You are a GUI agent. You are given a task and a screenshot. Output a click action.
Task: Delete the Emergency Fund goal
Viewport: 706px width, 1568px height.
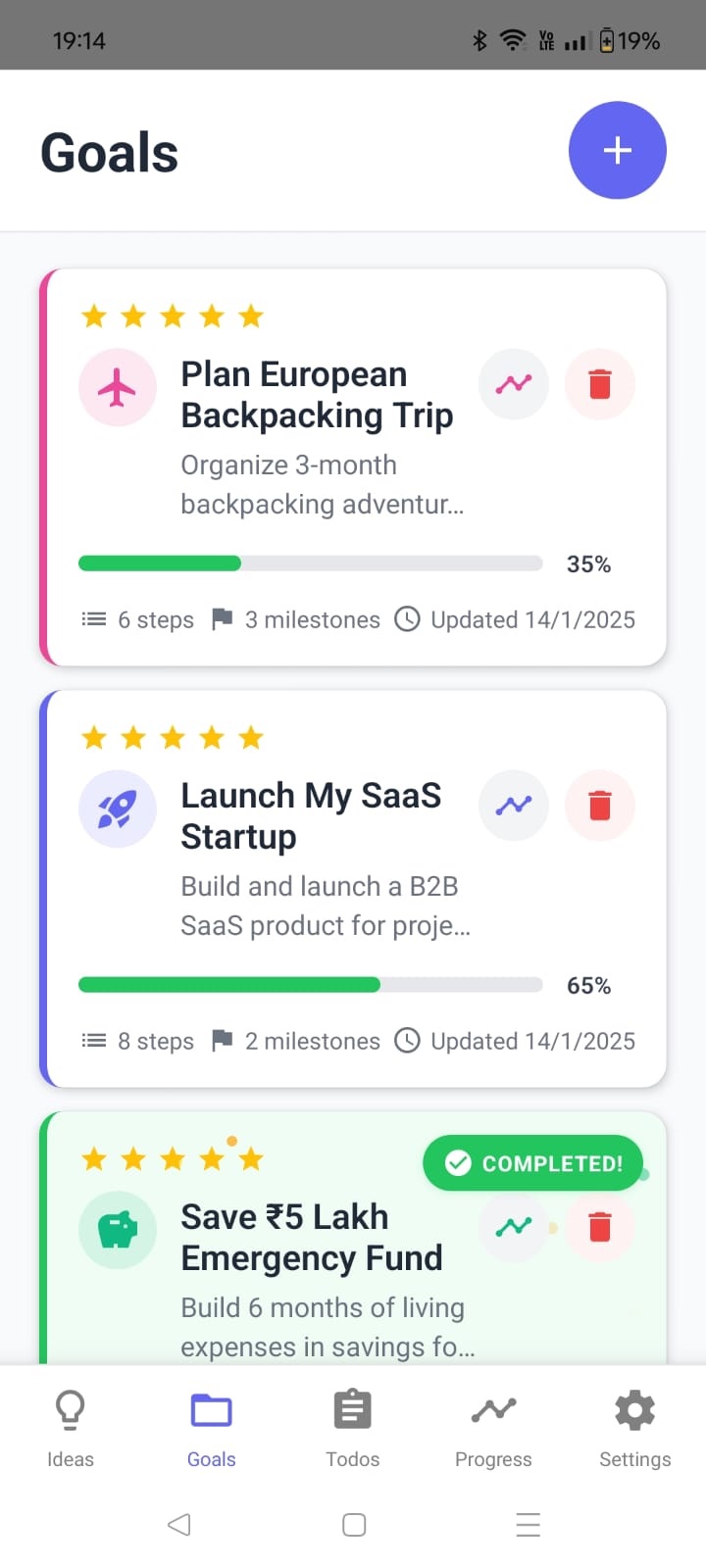(x=599, y=1227)
